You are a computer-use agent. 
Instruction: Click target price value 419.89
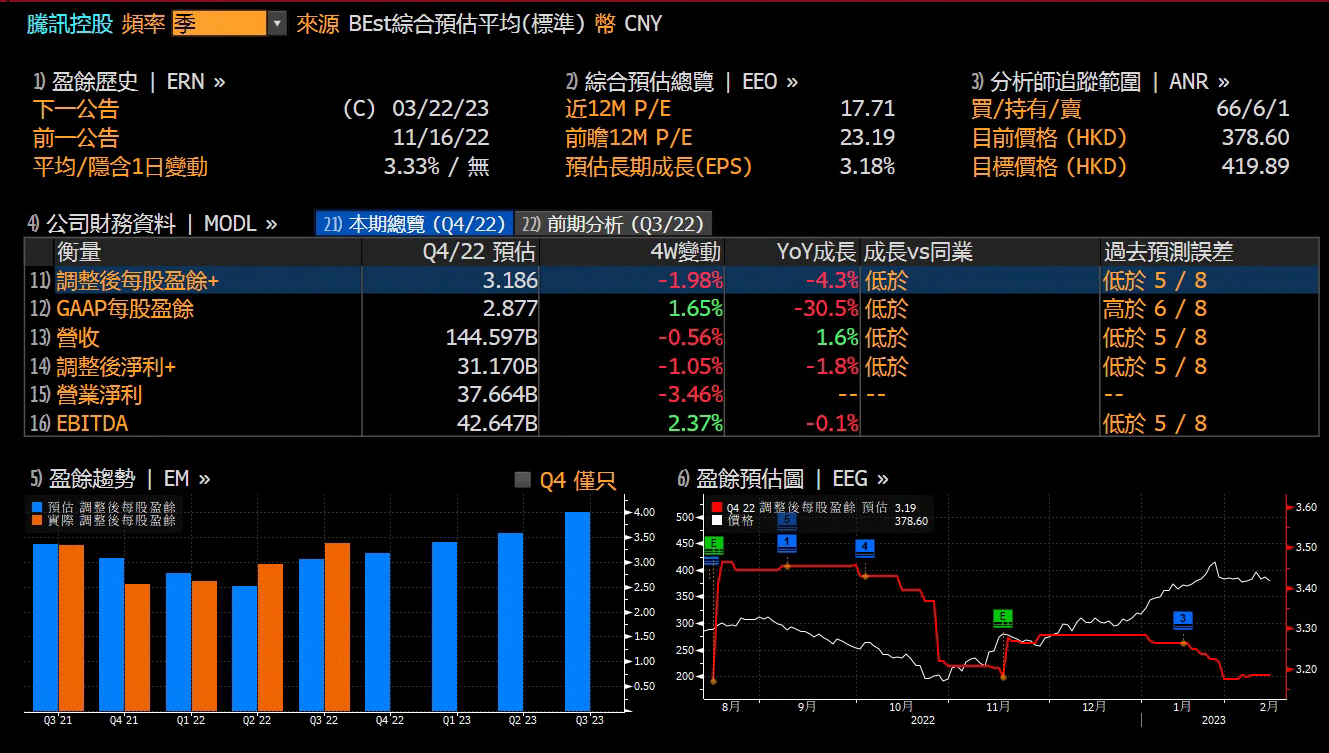tap(1255, 166)
